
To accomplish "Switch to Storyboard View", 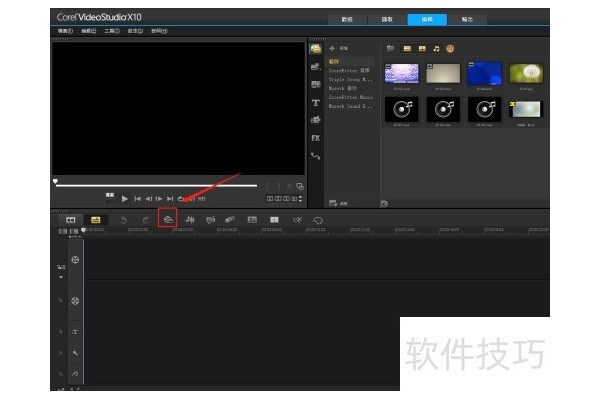I will pos(71,220).
